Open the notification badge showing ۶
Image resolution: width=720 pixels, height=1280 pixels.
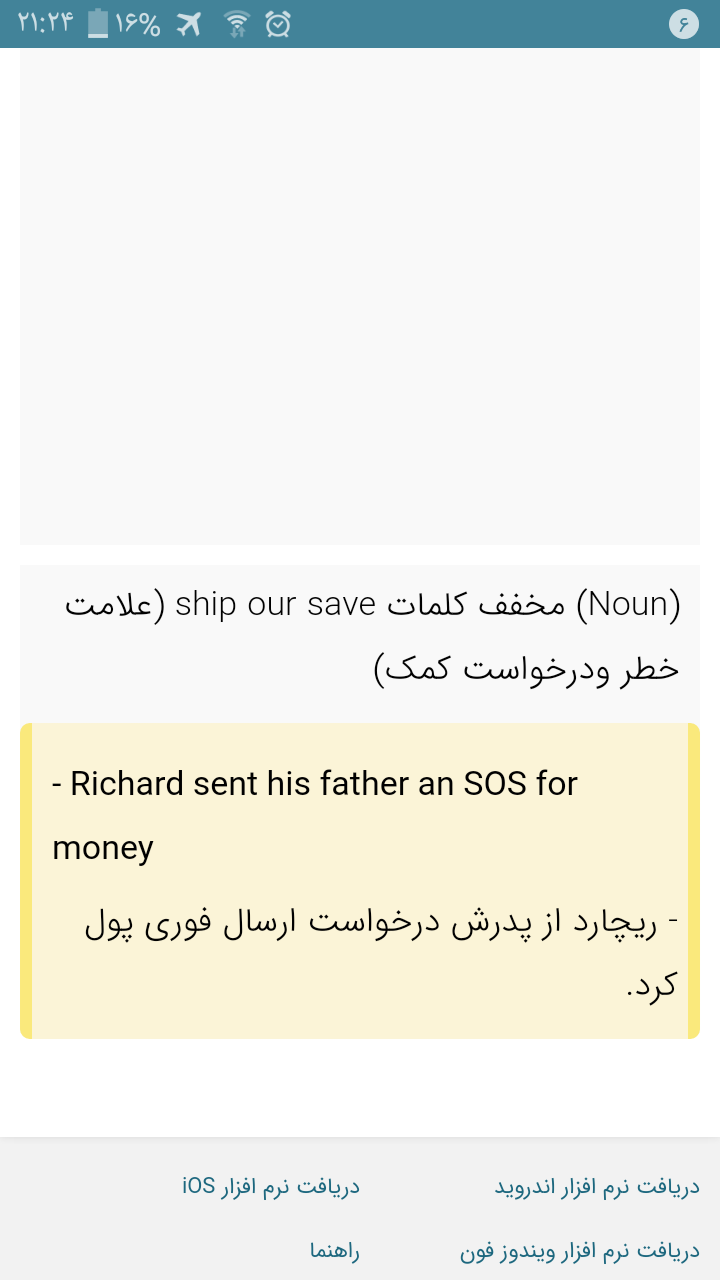point(683,24)
